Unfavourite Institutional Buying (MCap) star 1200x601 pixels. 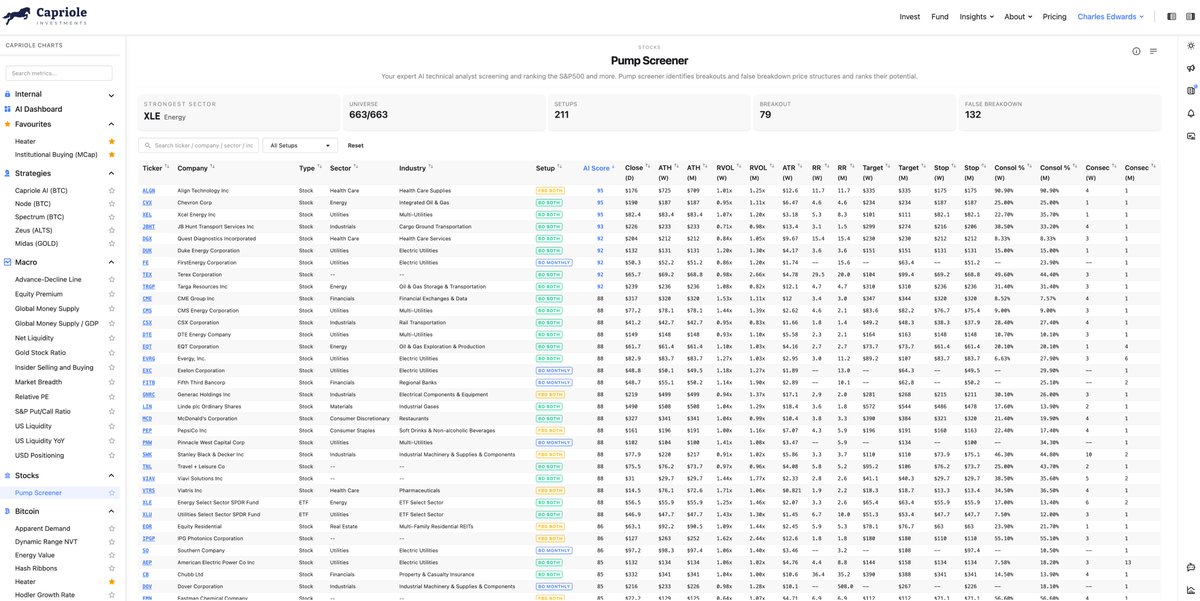click(x=112, y=154)
